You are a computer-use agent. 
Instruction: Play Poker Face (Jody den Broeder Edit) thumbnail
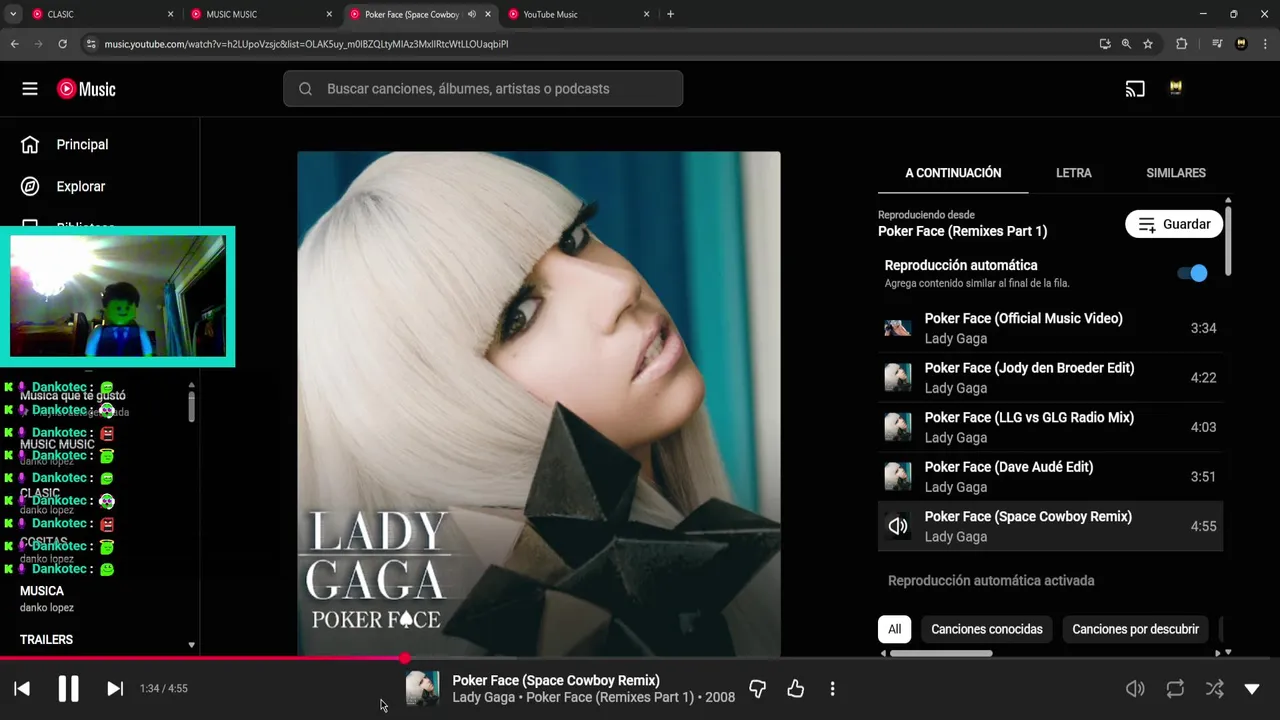tap(898, 378)
